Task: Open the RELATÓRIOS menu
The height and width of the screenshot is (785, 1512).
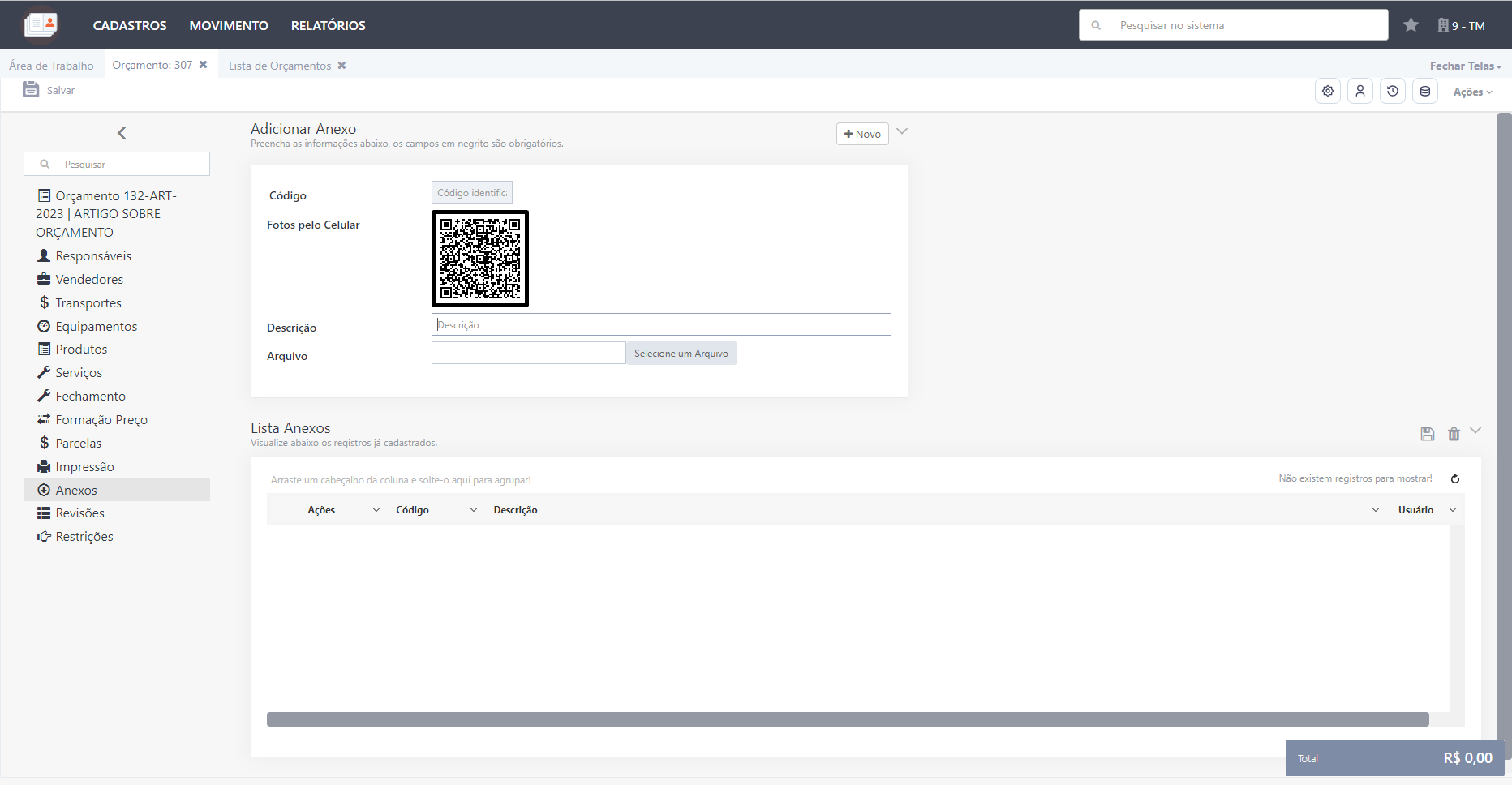Action: (329, 25)
